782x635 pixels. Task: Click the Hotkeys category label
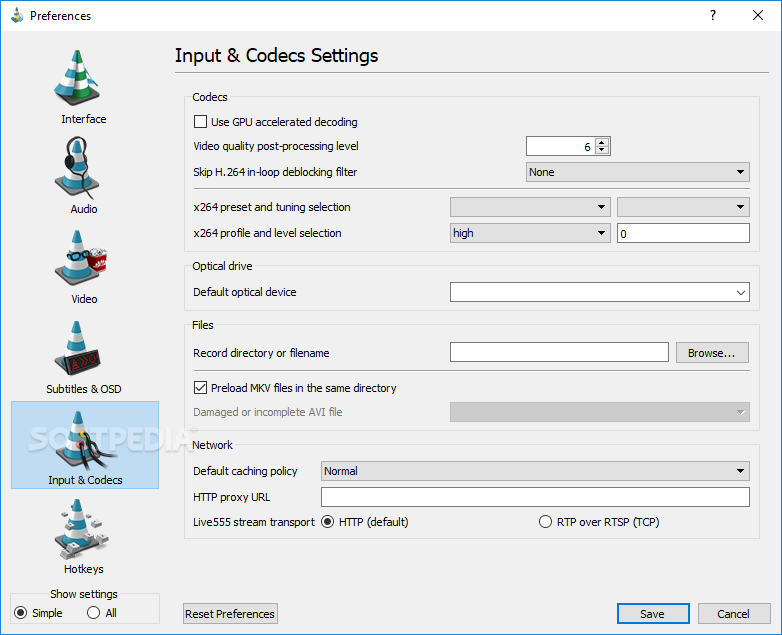click(x=84, y=569)
